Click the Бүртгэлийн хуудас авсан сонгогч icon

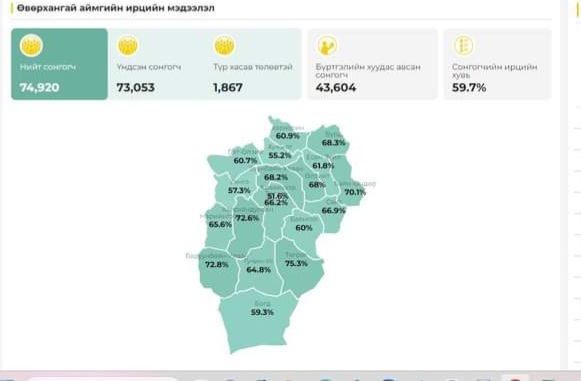327,46
